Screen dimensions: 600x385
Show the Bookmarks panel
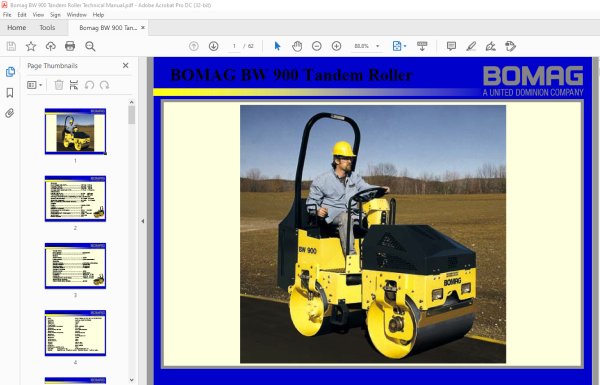point(10,93)
